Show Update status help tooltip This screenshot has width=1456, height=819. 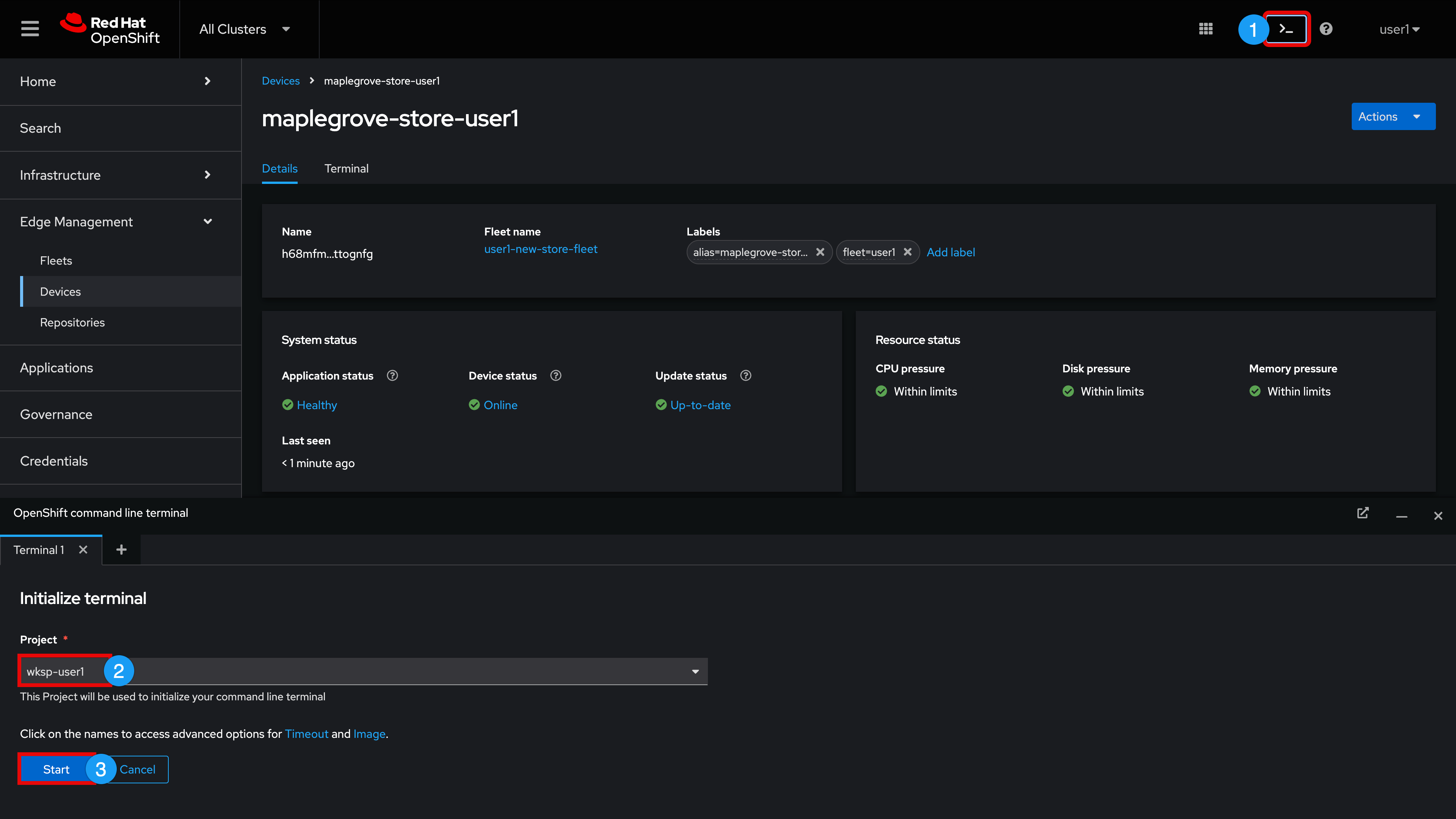[745, 375]
